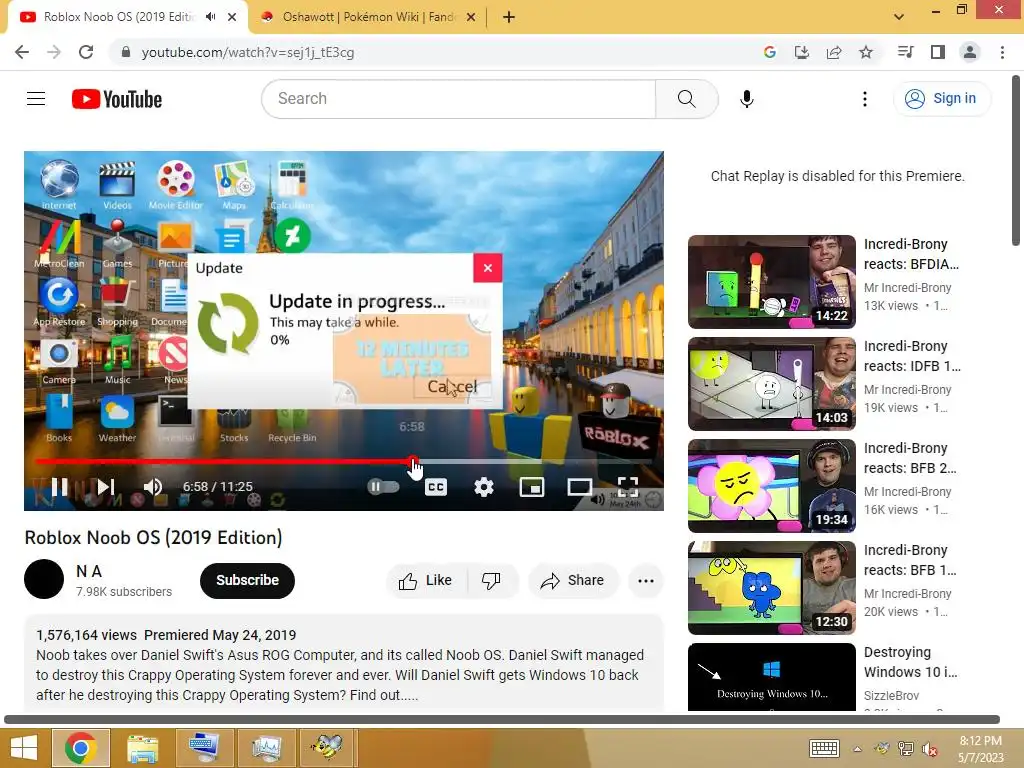Open Mr Incredi-Brony channel under BFDIA video
1024x768 pixels.
tap(907, 288)
